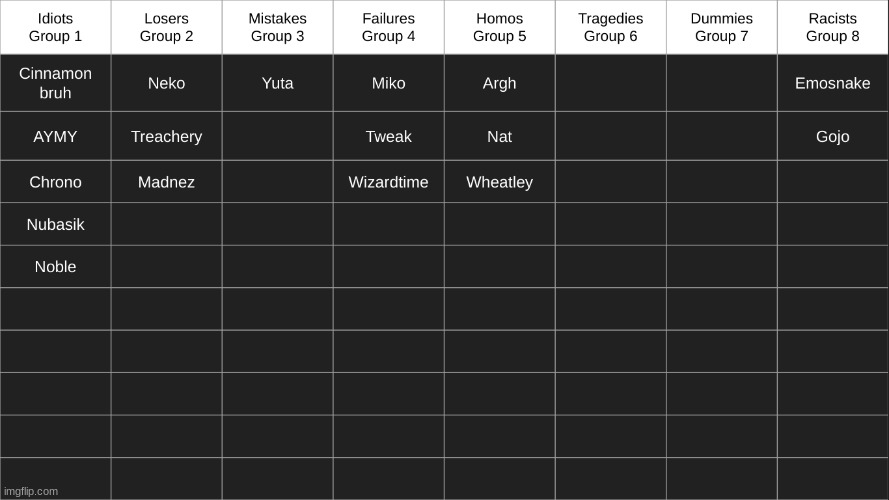This screenshot has height=500, width=889.
Task: Select the Group 2 header cell
Action: (167, 27)
